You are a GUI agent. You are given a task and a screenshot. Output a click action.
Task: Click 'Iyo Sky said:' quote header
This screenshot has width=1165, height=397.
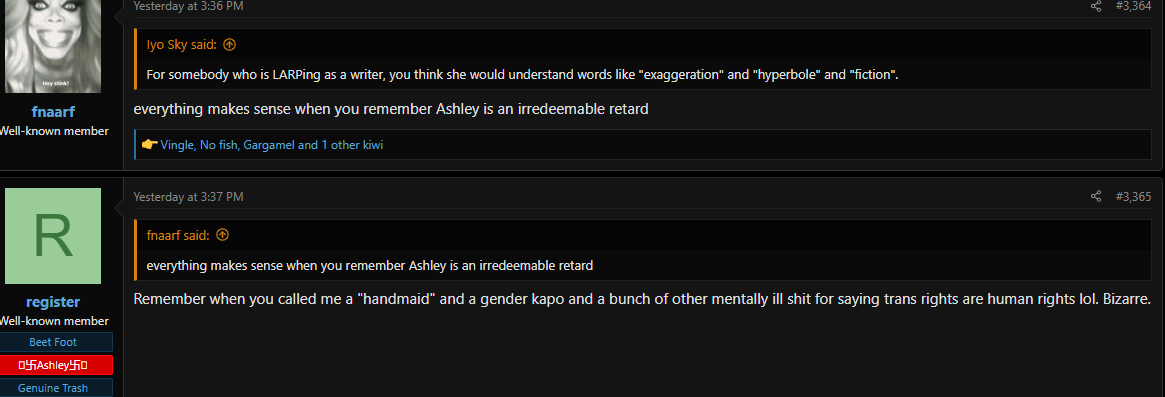click(182, 45)
